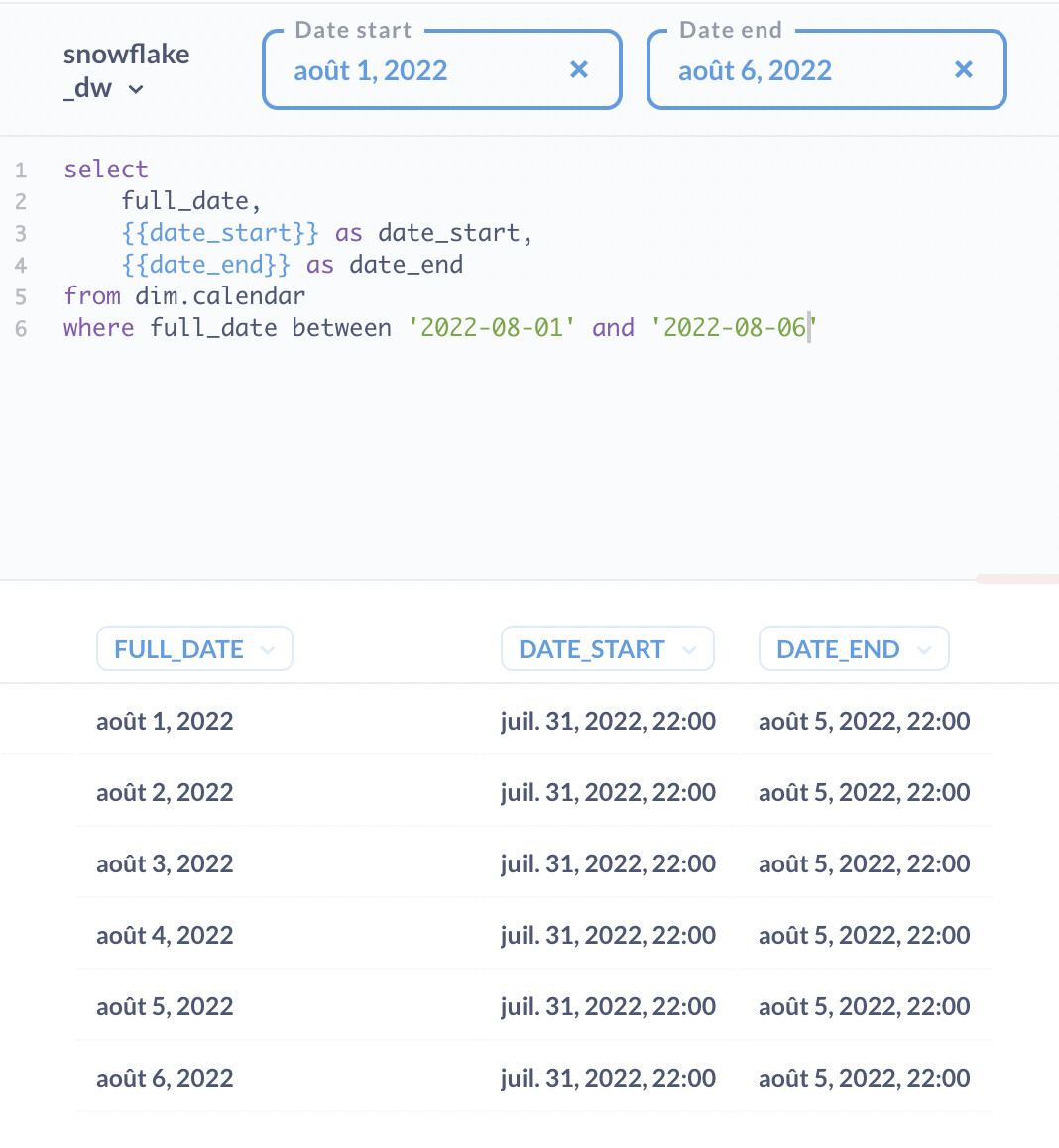The width and height of the screenshot is (1059, 1148).
Task: Click the FULL_DATE column header
Action: tap(179, 648)
